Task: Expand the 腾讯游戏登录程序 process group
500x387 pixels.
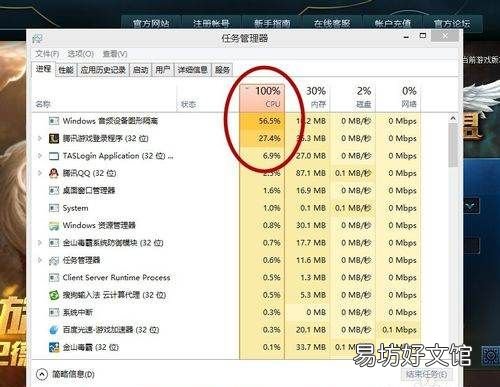Action: pos(40,138)
